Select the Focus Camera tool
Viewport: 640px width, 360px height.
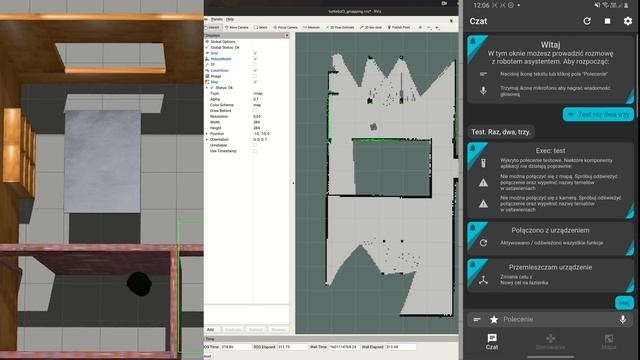[286, 27]
